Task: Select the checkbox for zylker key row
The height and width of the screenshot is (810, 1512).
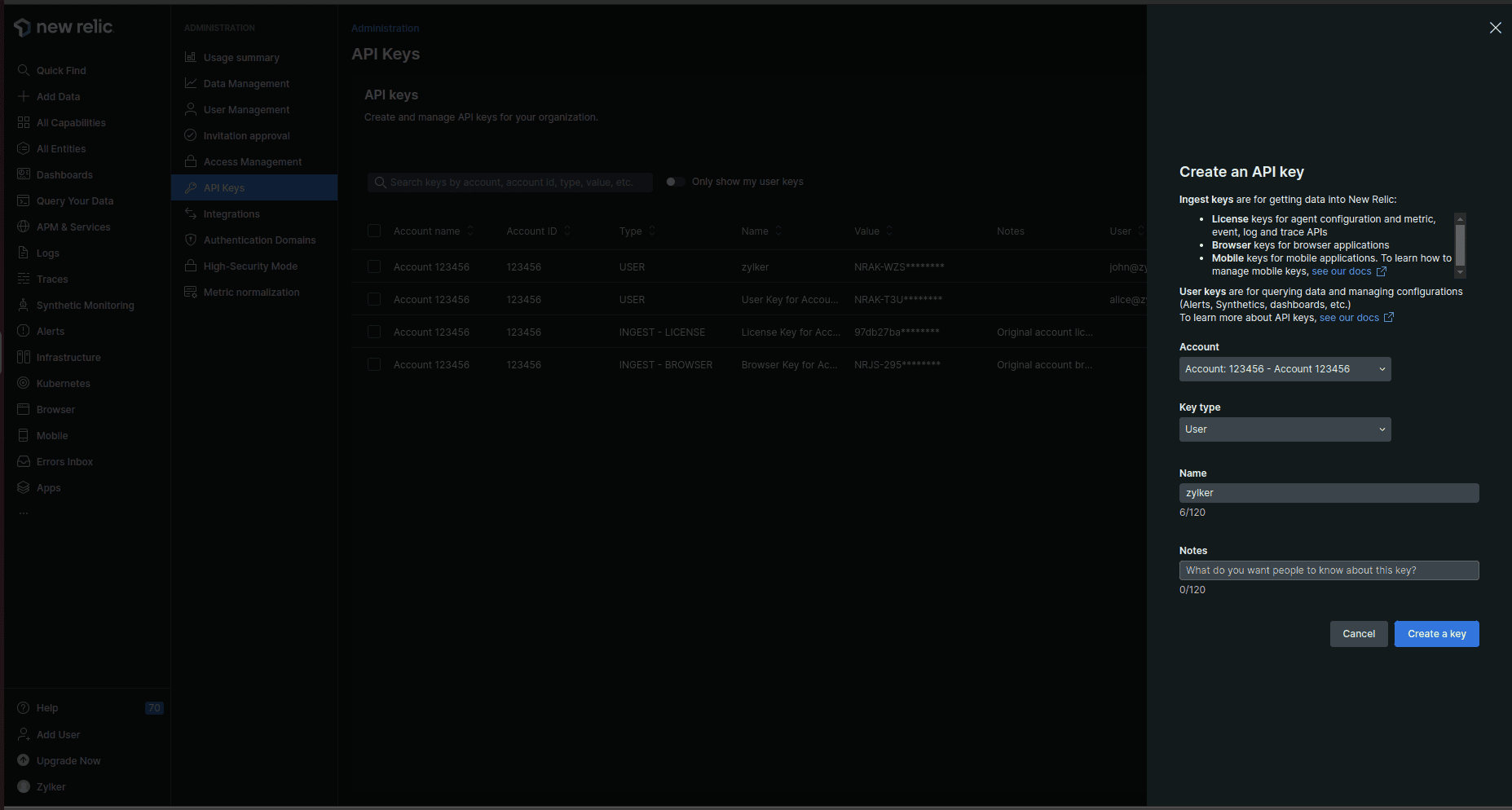Action: point(374,267)
